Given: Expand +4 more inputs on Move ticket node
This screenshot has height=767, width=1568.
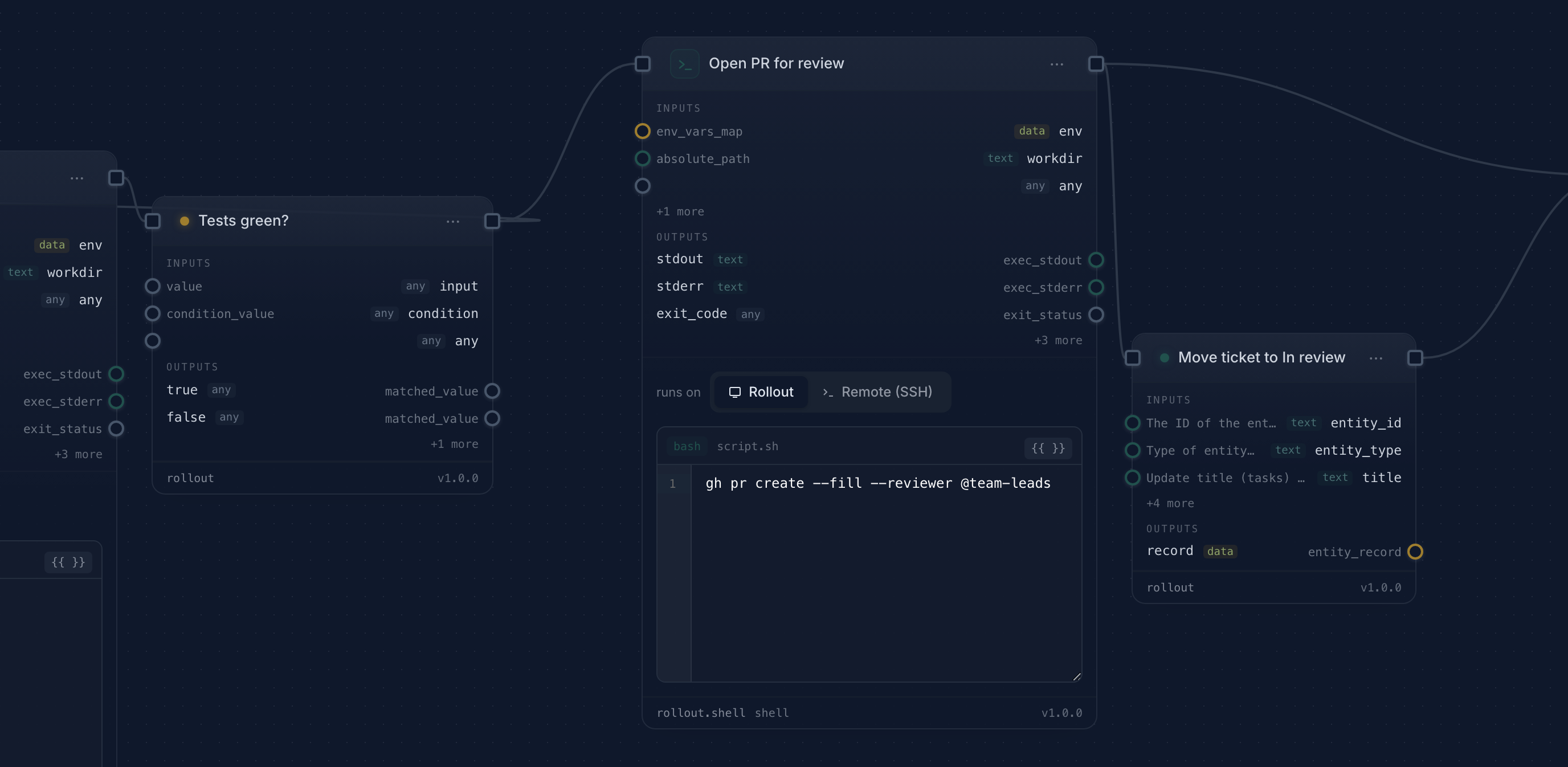Looking at the screenshot, I should pos(1170,503).
